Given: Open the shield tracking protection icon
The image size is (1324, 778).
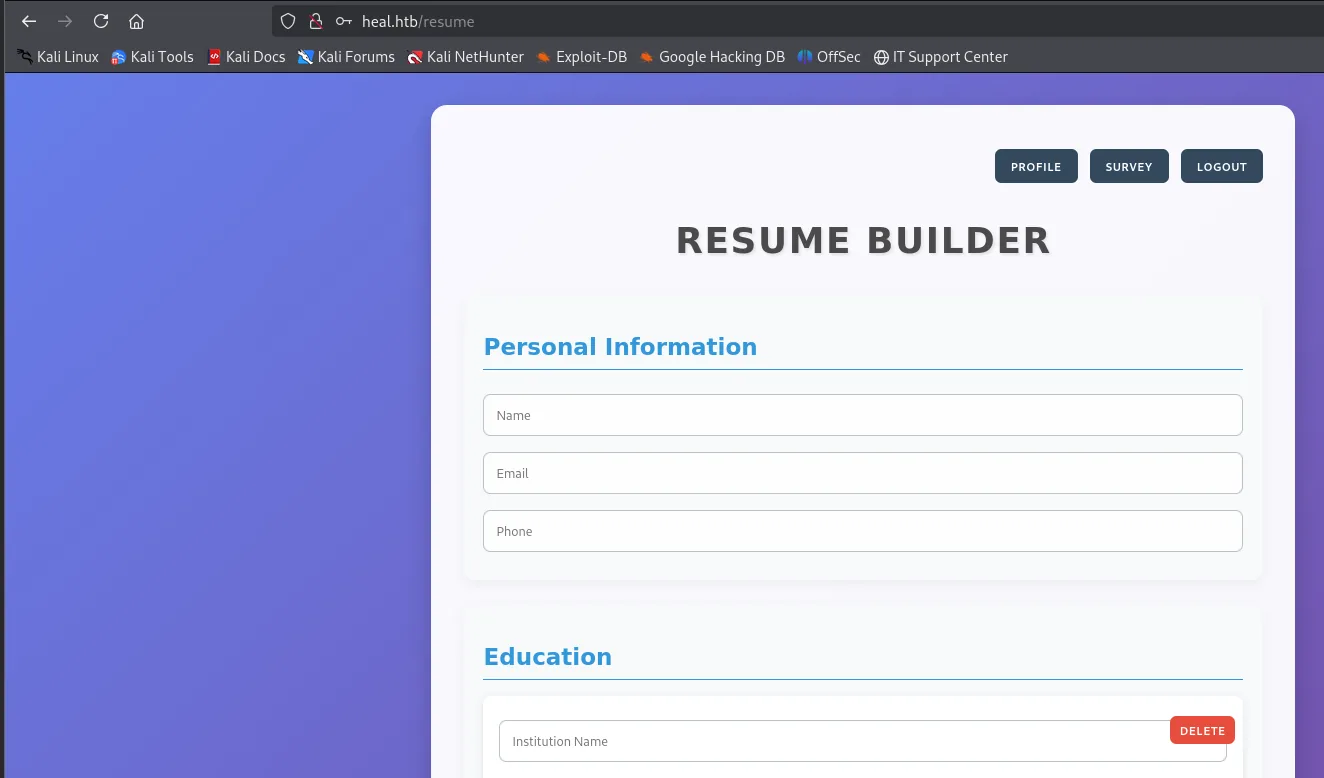Looking at the screenshot, I should pyautogui.click(x=288, y=21).
